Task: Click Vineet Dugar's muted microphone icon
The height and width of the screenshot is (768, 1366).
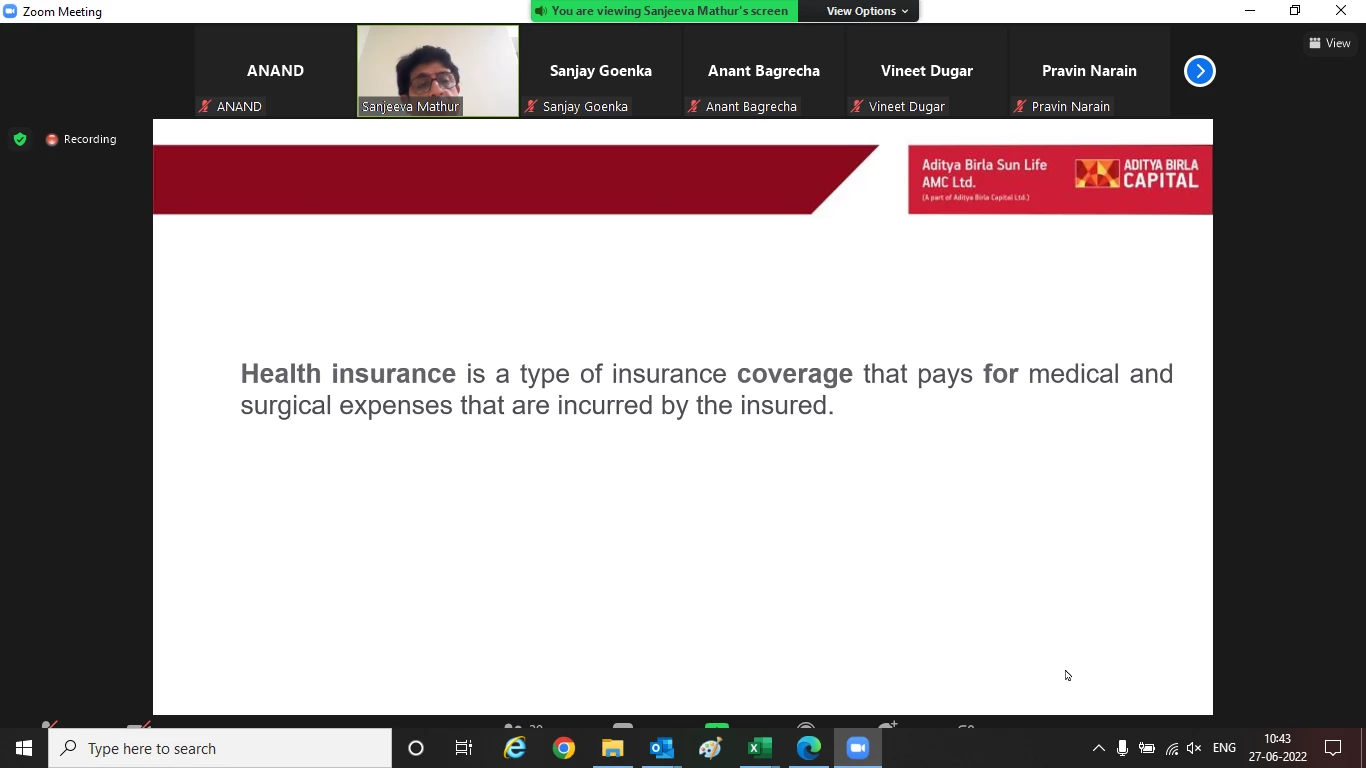Action: click(858, 106)
